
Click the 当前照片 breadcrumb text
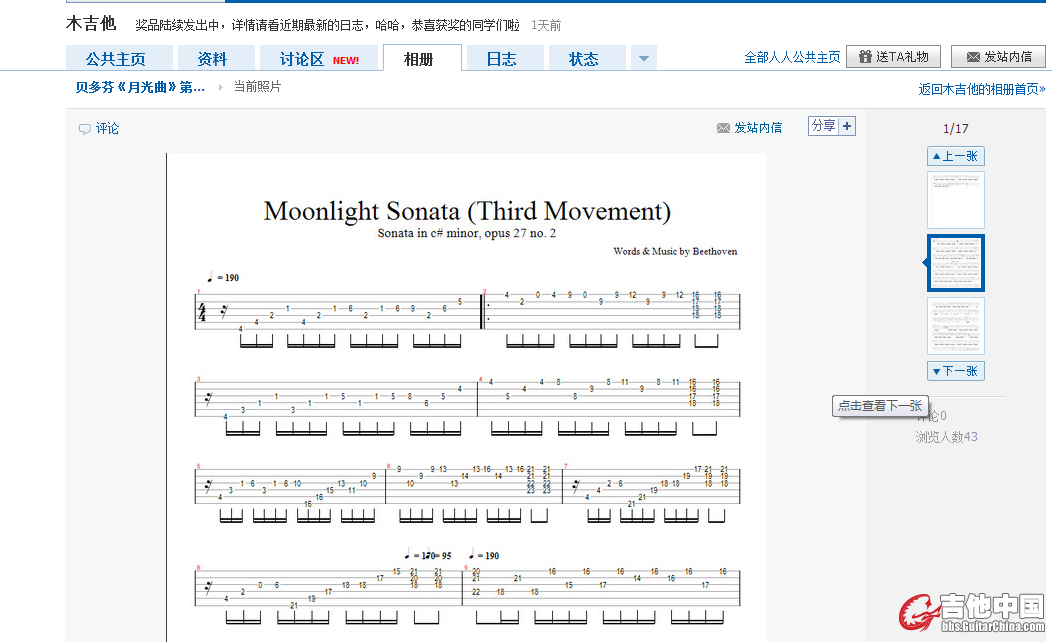257,87
